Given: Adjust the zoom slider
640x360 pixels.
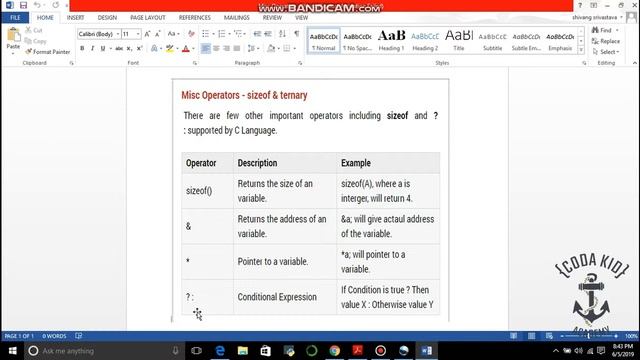Looking at the screenshot, I should click(589, 336).
